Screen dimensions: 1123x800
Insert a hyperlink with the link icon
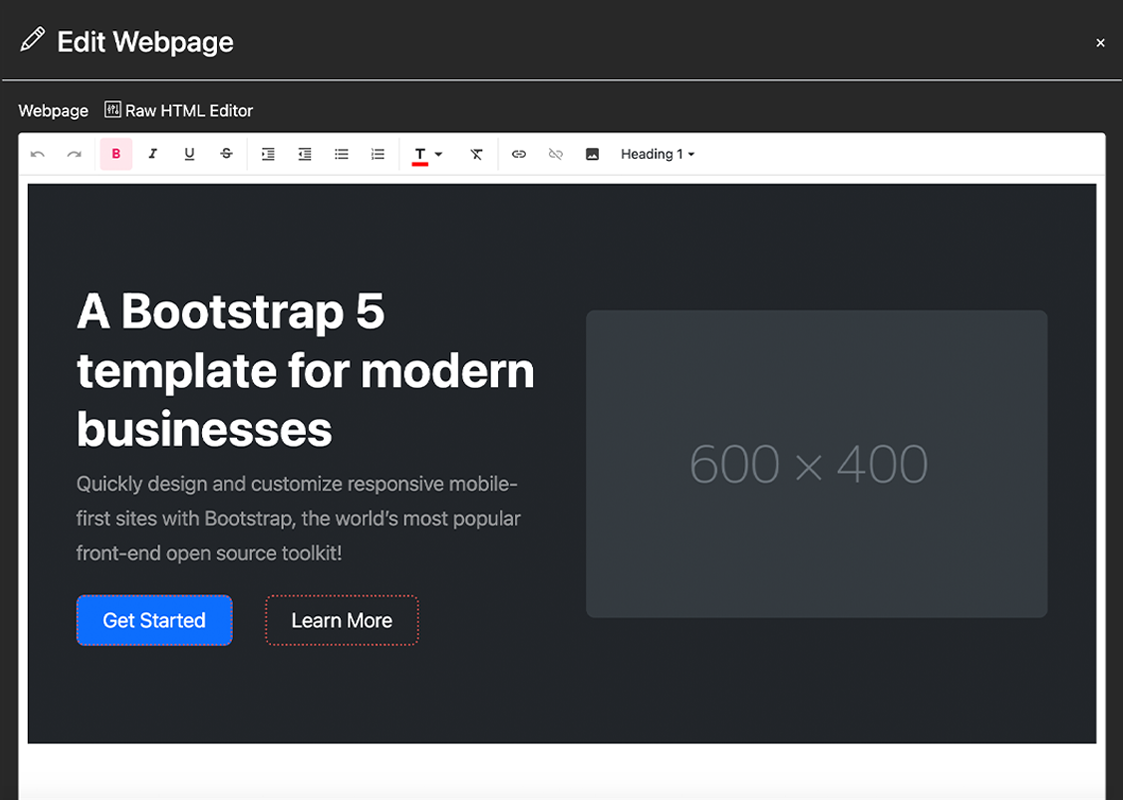pos(519,154)
